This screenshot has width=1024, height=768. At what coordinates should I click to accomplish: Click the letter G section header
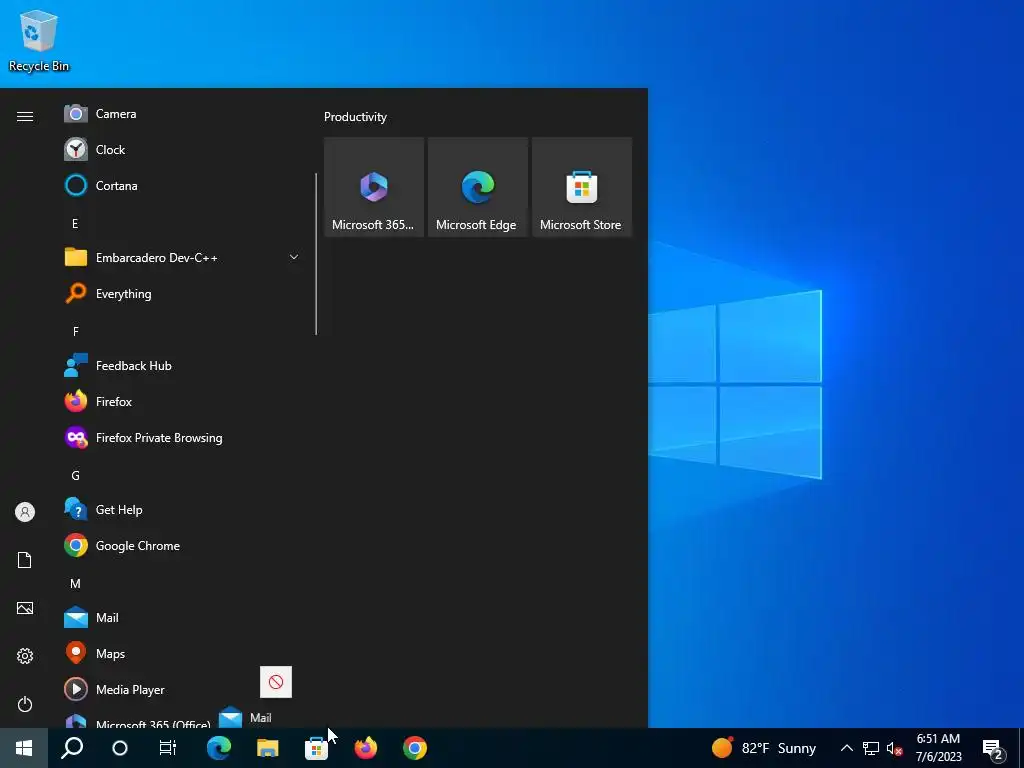75,475
